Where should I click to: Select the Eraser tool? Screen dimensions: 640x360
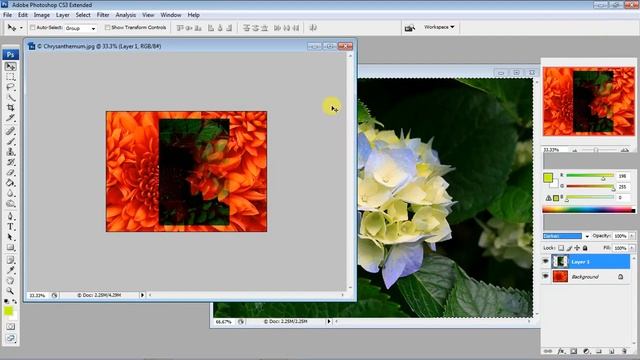(11, 172)
